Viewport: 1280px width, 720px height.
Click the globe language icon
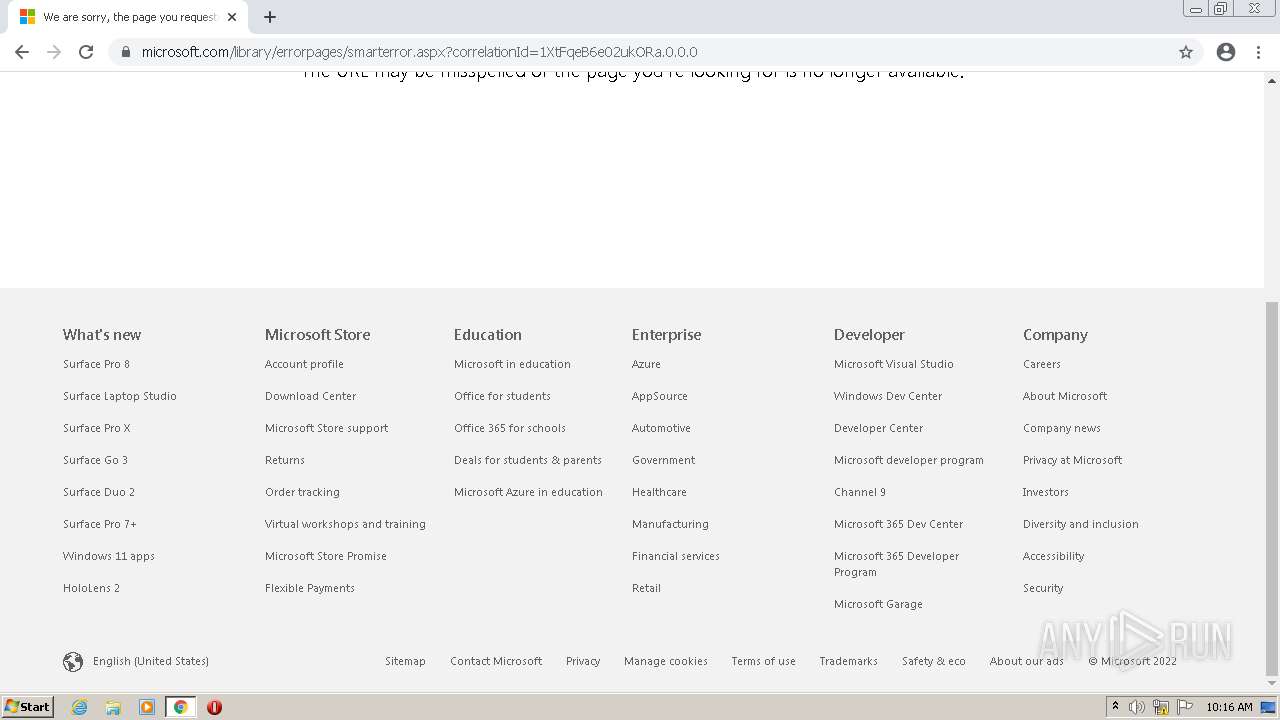point(73,661)
